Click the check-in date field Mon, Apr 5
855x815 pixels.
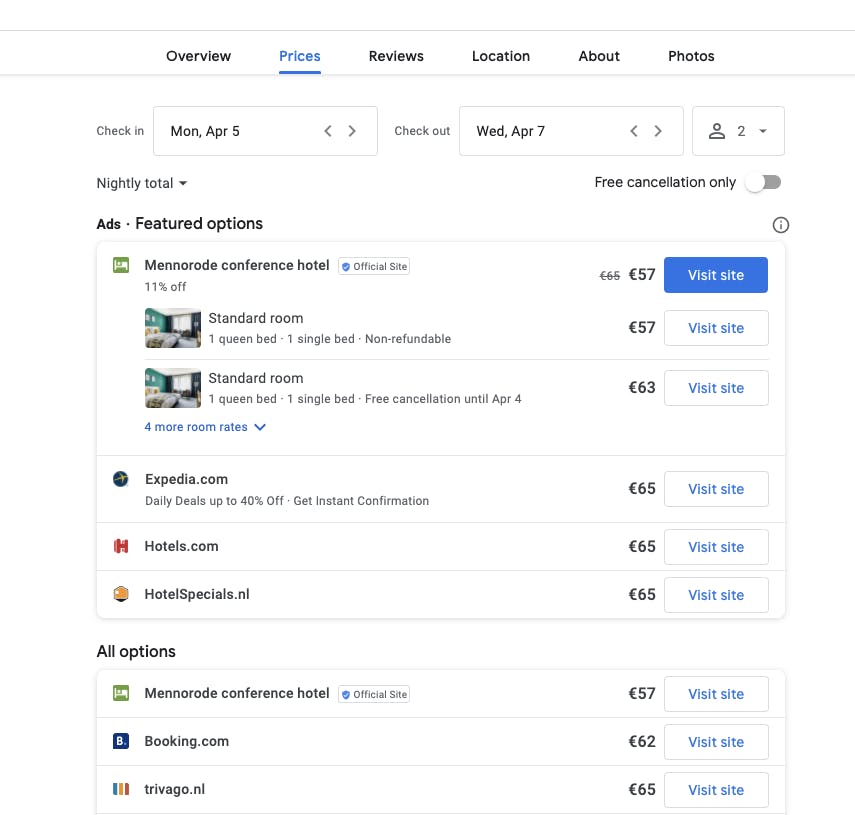pos(265,131)
